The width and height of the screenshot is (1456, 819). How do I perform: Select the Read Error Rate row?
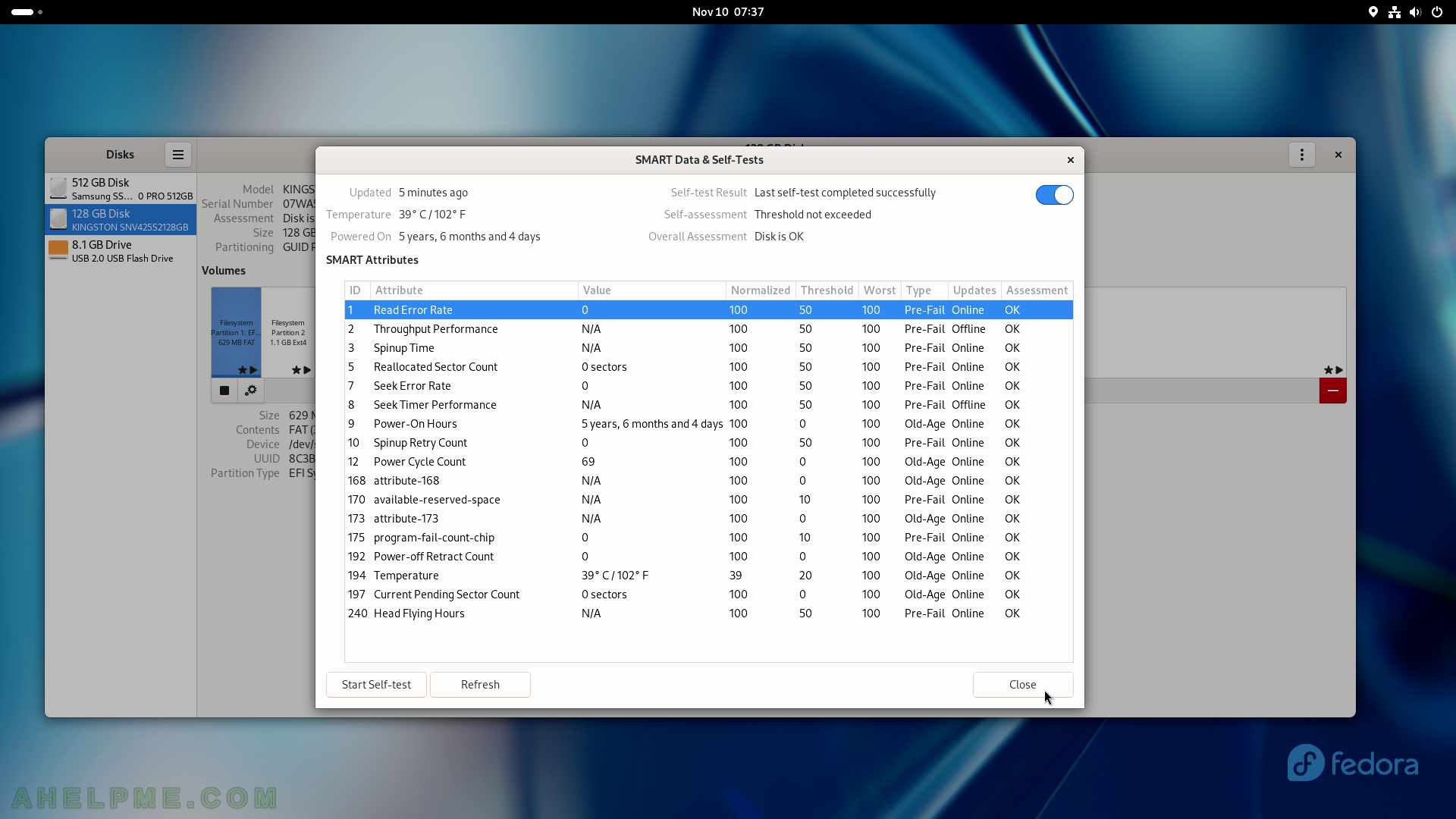(708, 310)
